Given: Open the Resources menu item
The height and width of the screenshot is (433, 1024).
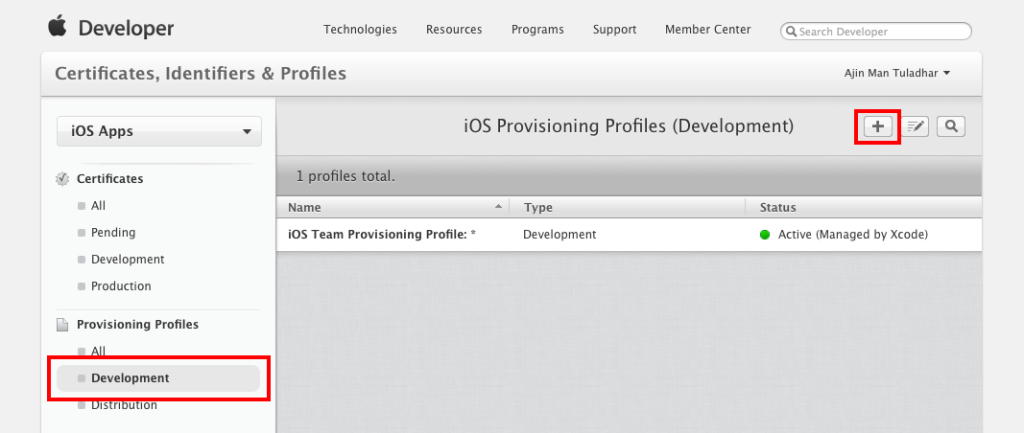Looking at the screenshot, I should (x=454, y=29).
